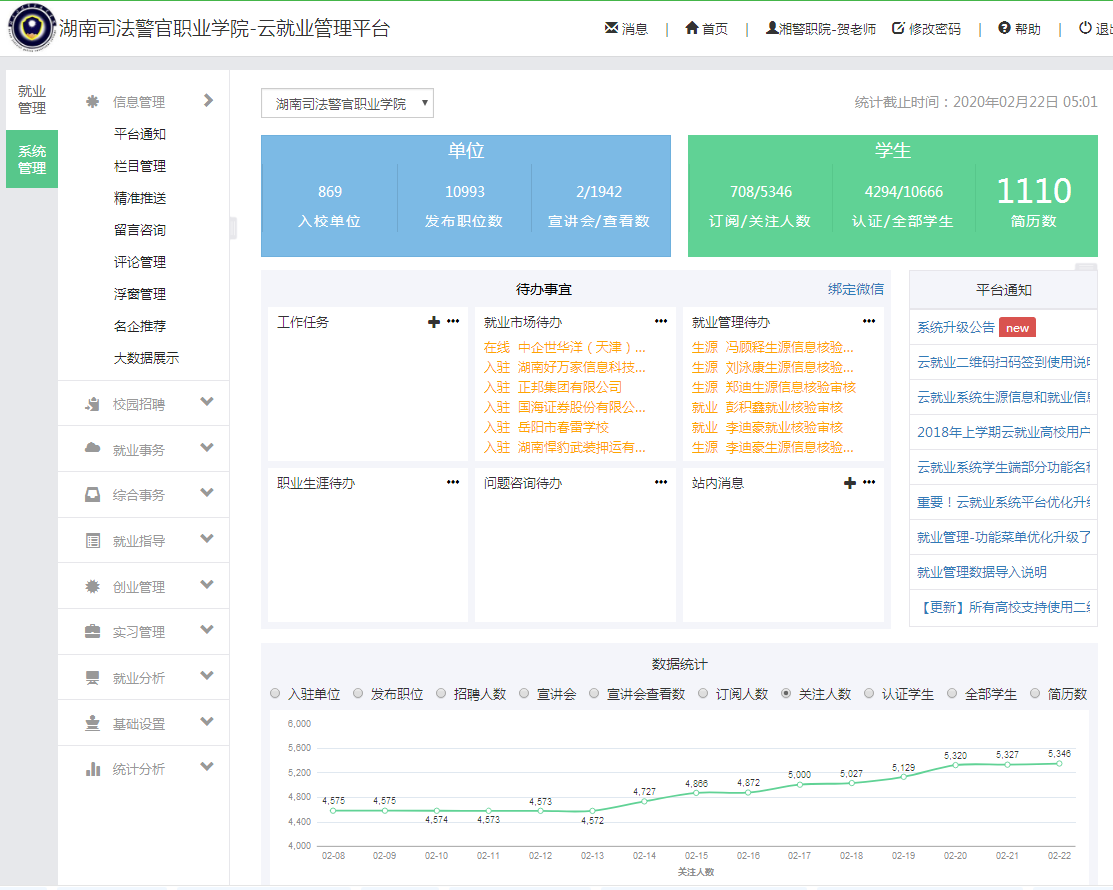Click the 修改密码 edit icon
This screenshot has width=1113, height=890.
(898, 29)
